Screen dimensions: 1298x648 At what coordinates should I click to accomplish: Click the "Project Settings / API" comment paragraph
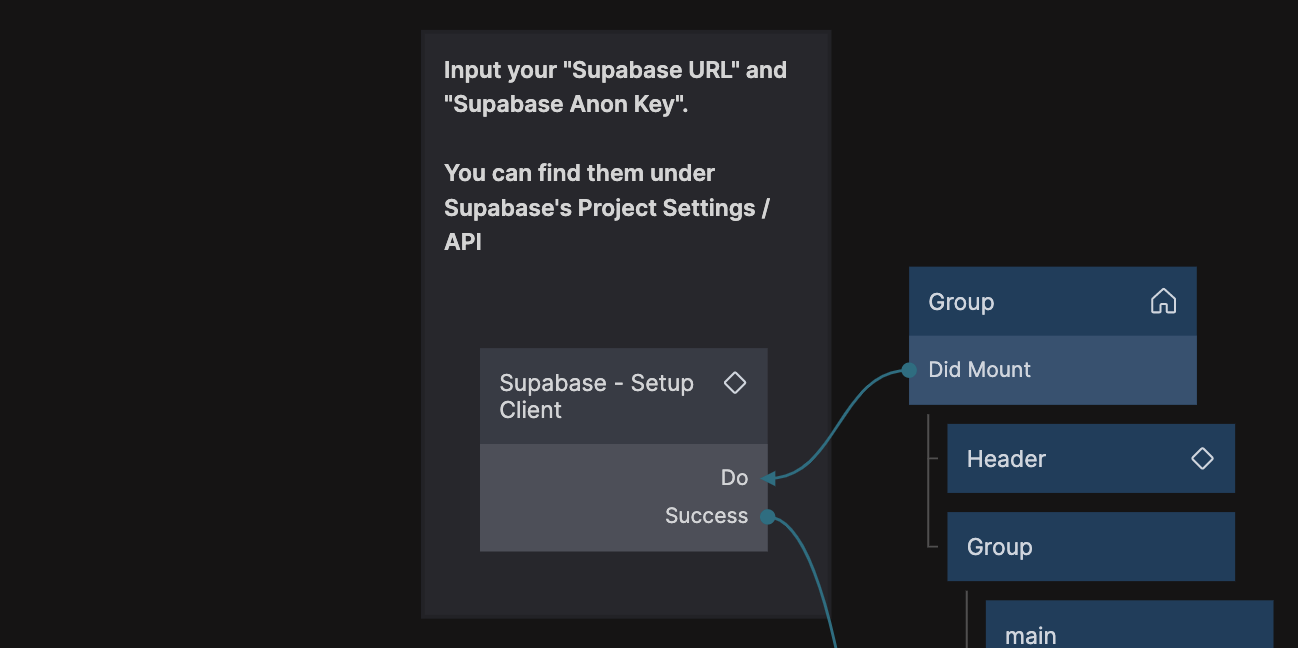pos(606,207)
